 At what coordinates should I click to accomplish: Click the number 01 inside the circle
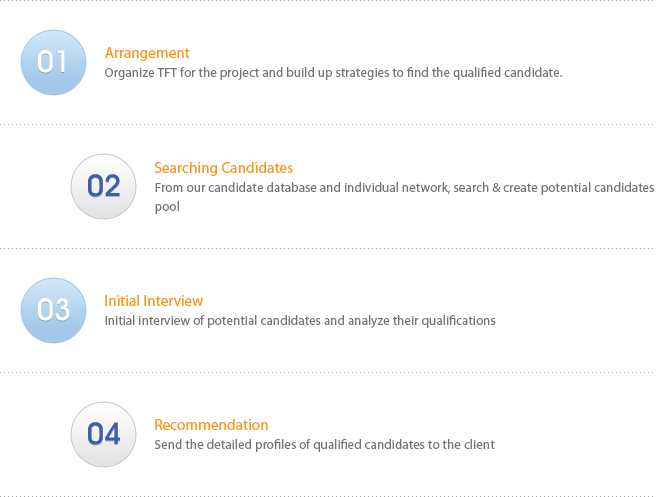click(52, 62)
